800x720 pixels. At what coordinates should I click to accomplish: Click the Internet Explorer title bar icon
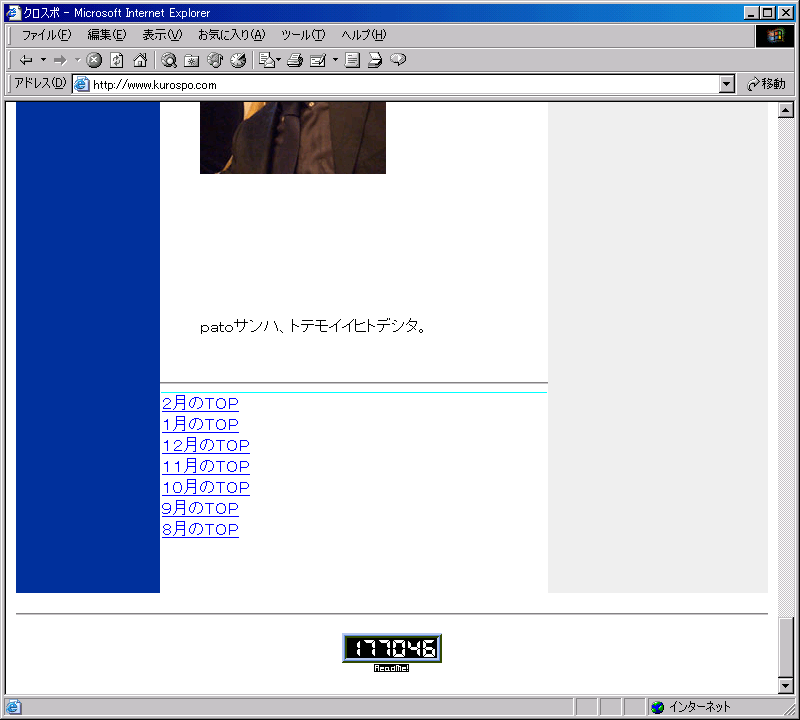(x=13, y=13)
